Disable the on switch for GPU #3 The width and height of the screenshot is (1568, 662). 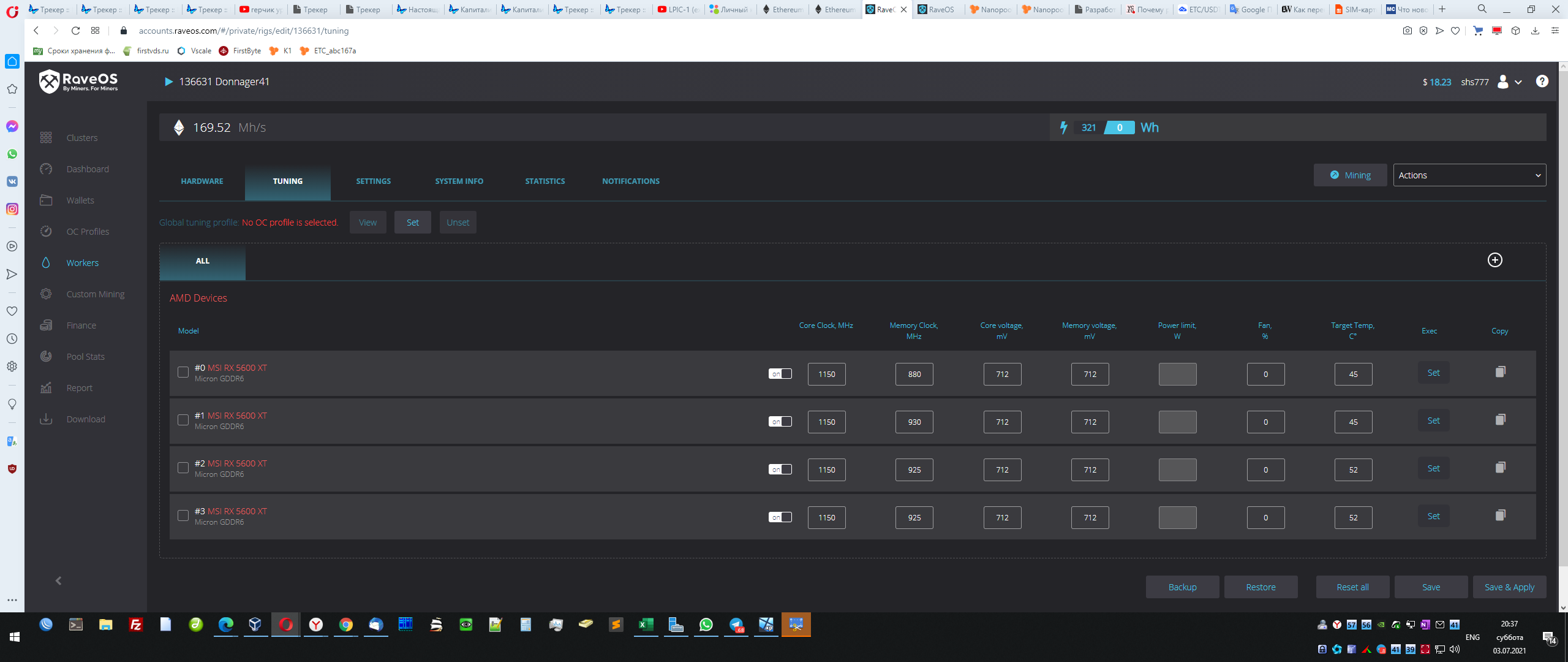[780, 517]
